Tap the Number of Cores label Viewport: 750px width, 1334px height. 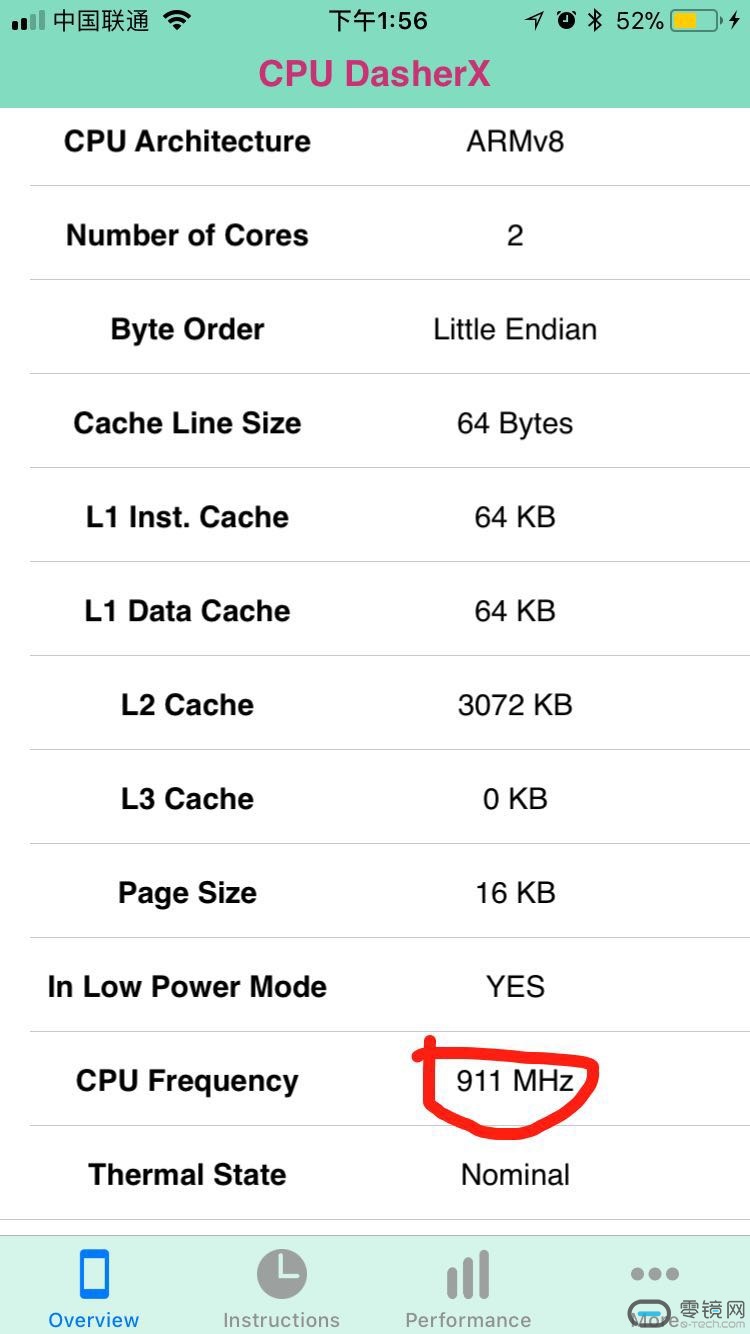click(187, 235)
